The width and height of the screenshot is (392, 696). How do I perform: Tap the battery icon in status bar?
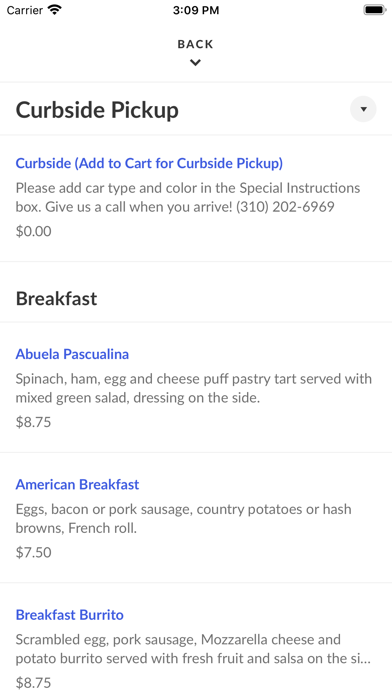pos(374,10)
